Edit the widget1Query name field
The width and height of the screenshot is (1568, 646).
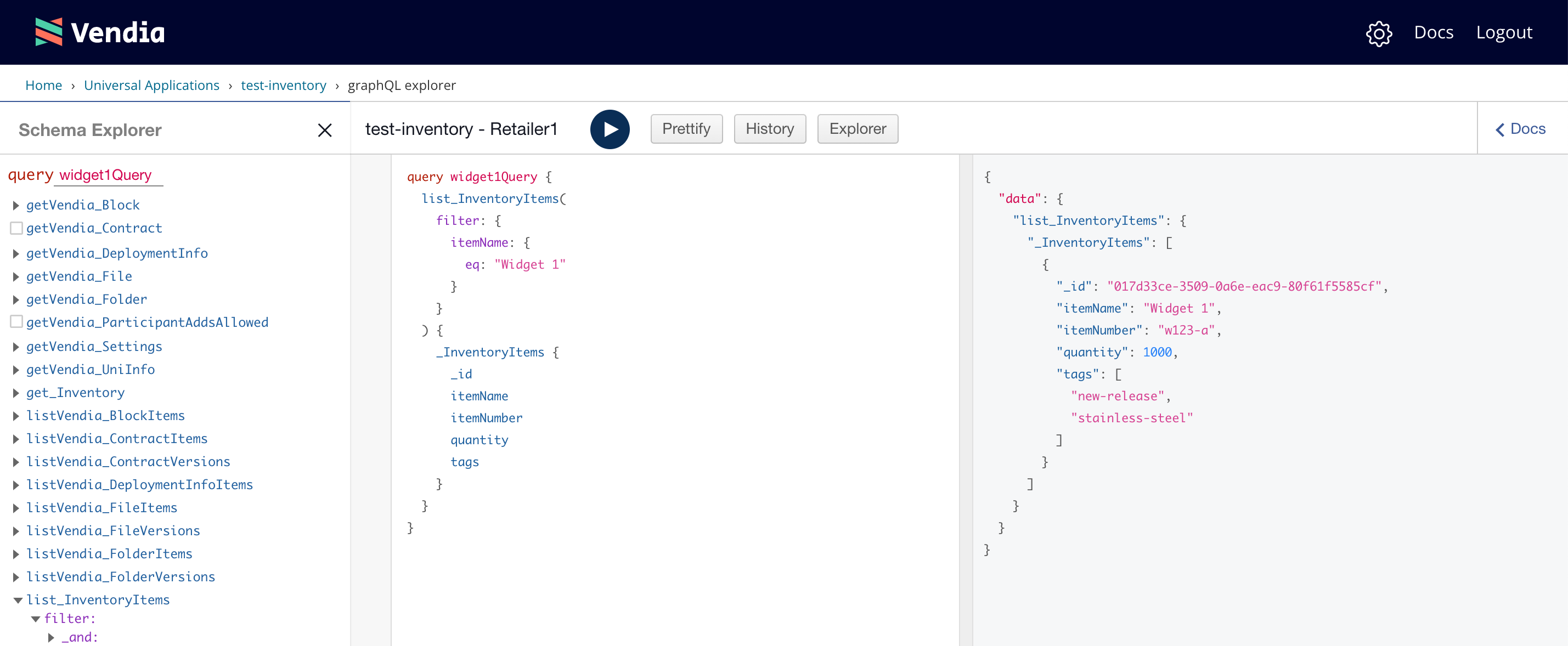[109, 175]
